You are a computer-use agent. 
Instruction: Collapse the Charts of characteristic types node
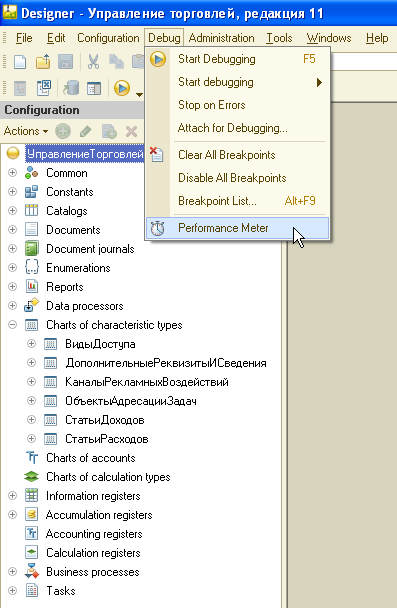pyautogui.click(x=12, y=325)
